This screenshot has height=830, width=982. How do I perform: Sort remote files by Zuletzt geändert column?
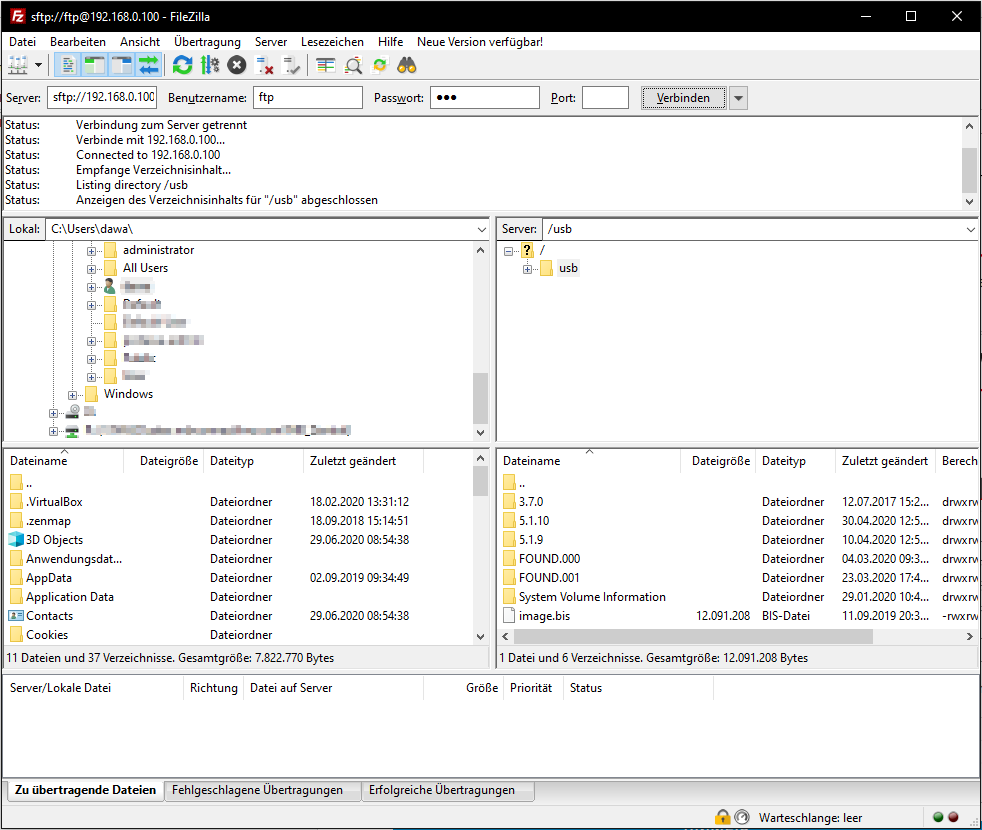(x=884, y=461)
